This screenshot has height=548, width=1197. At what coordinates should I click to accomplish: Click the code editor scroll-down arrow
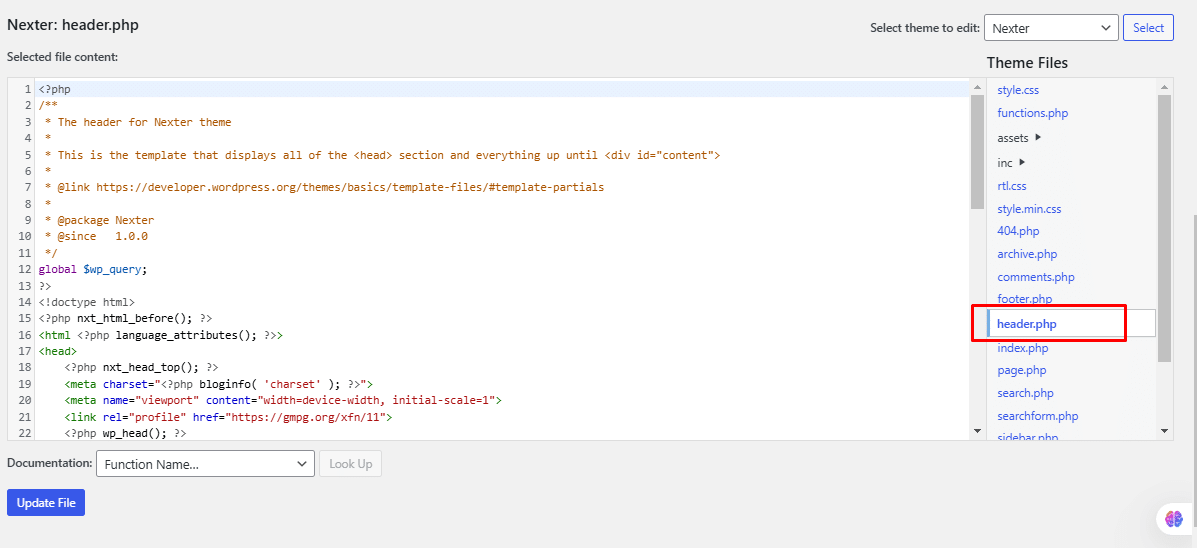click(x=977, y=431)
